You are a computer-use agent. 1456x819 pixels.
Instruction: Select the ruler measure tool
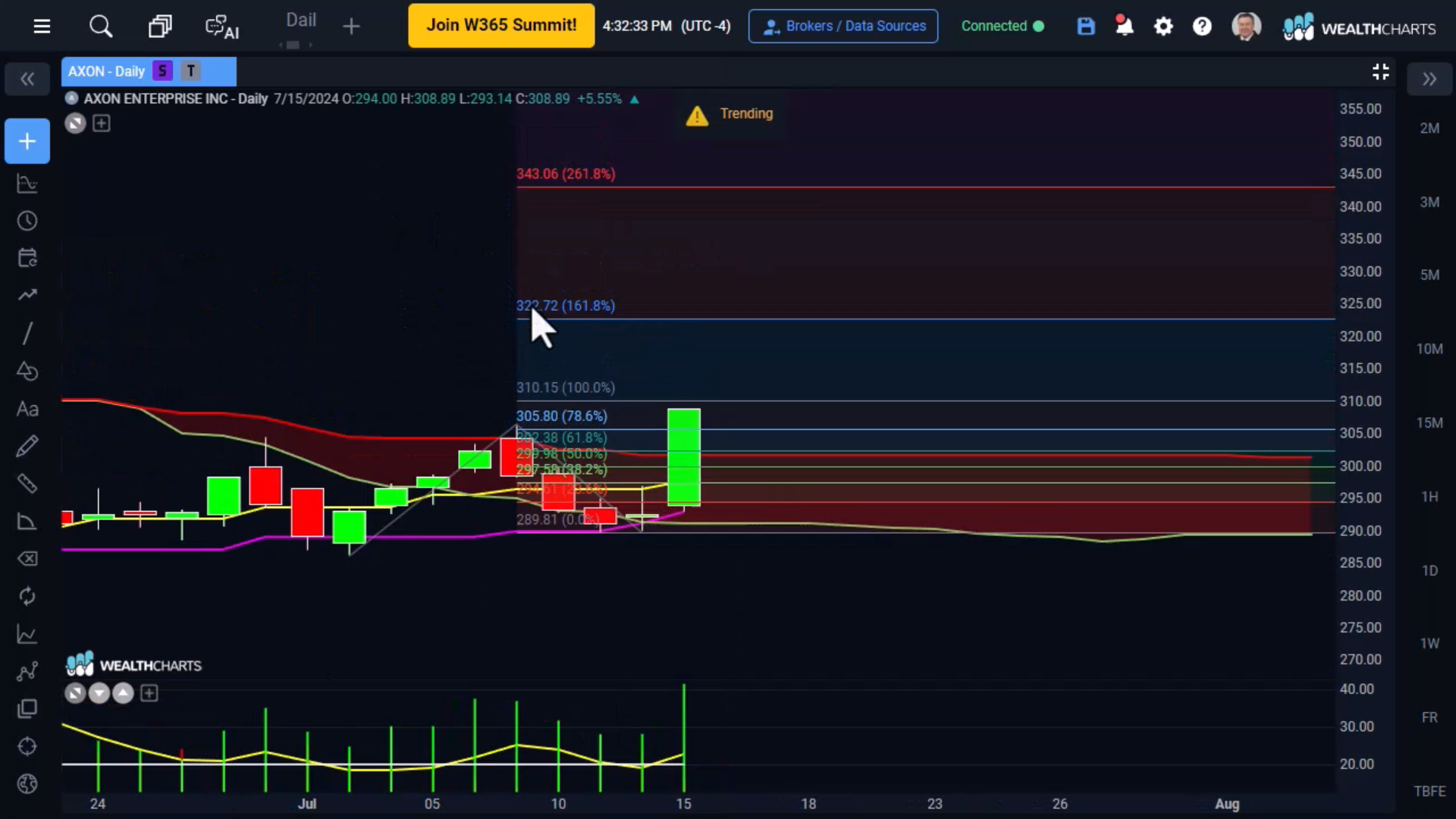(x=27, y=483)
